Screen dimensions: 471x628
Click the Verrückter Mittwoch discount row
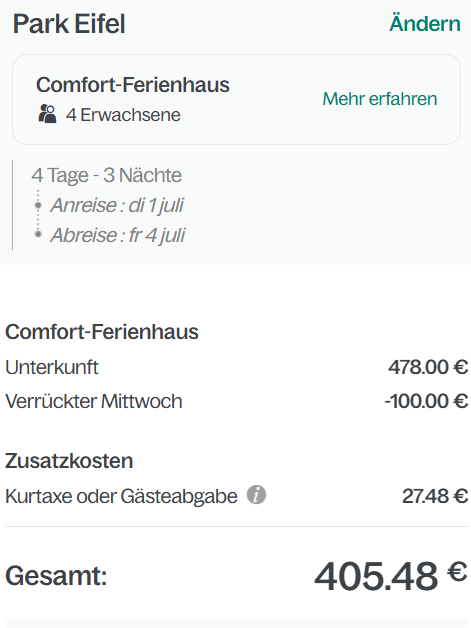[236, 401]
